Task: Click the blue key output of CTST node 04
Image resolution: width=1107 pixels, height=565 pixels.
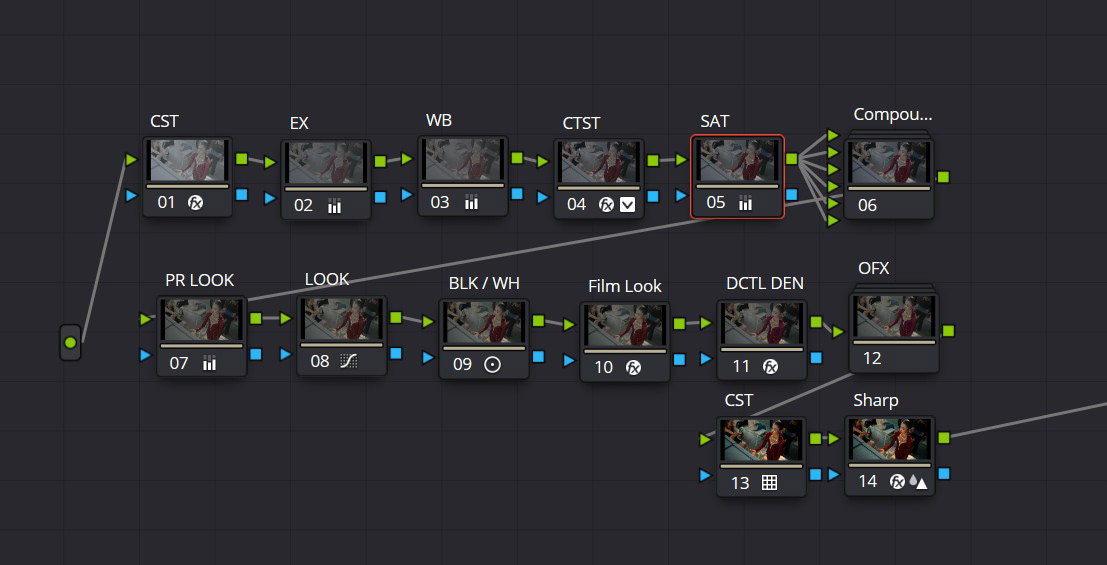Action: coord(653,196)
